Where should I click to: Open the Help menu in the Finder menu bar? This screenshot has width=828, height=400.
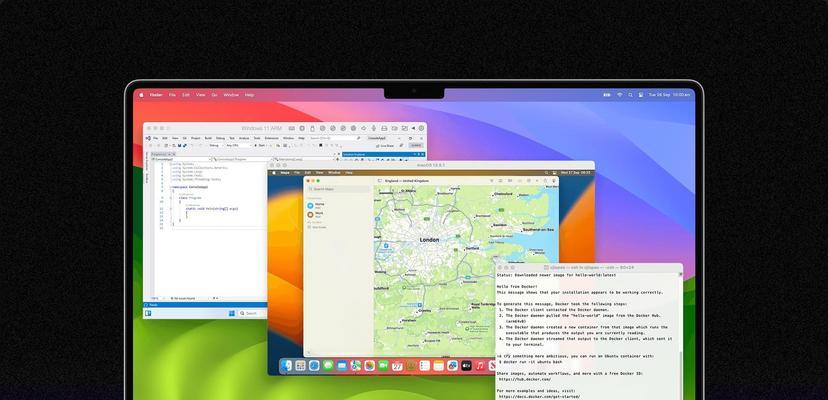click(x=249, y=95)
